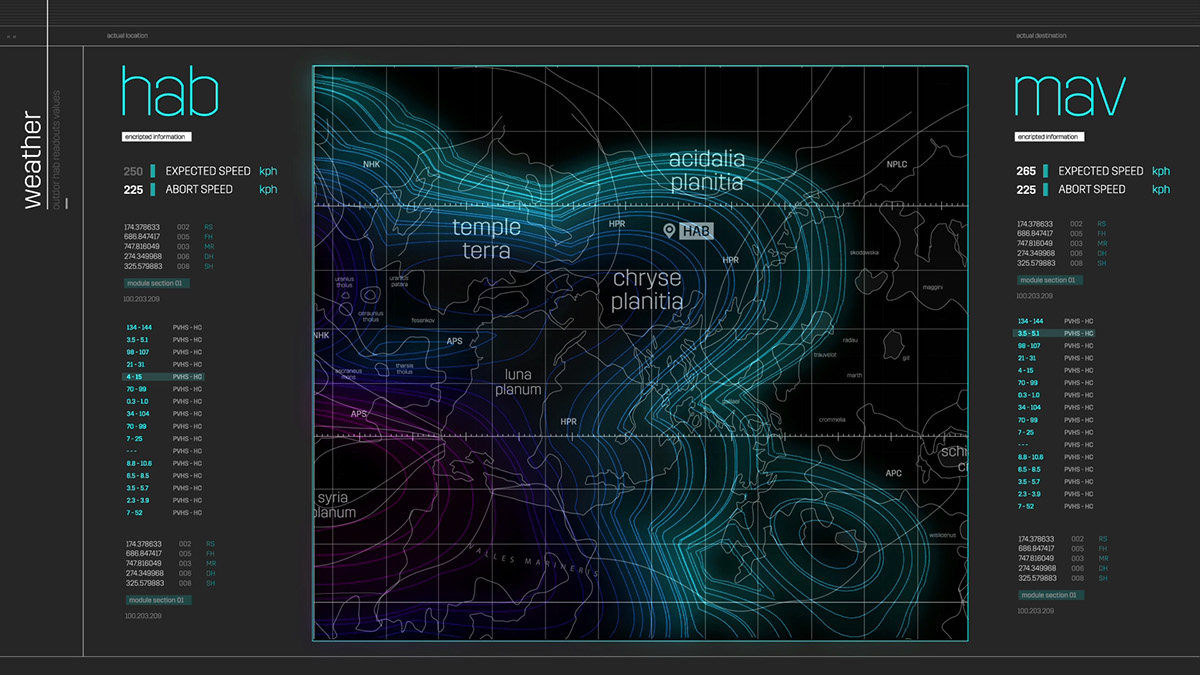
Task: Switch to the vertical weather tab
Action: (32, 160)
